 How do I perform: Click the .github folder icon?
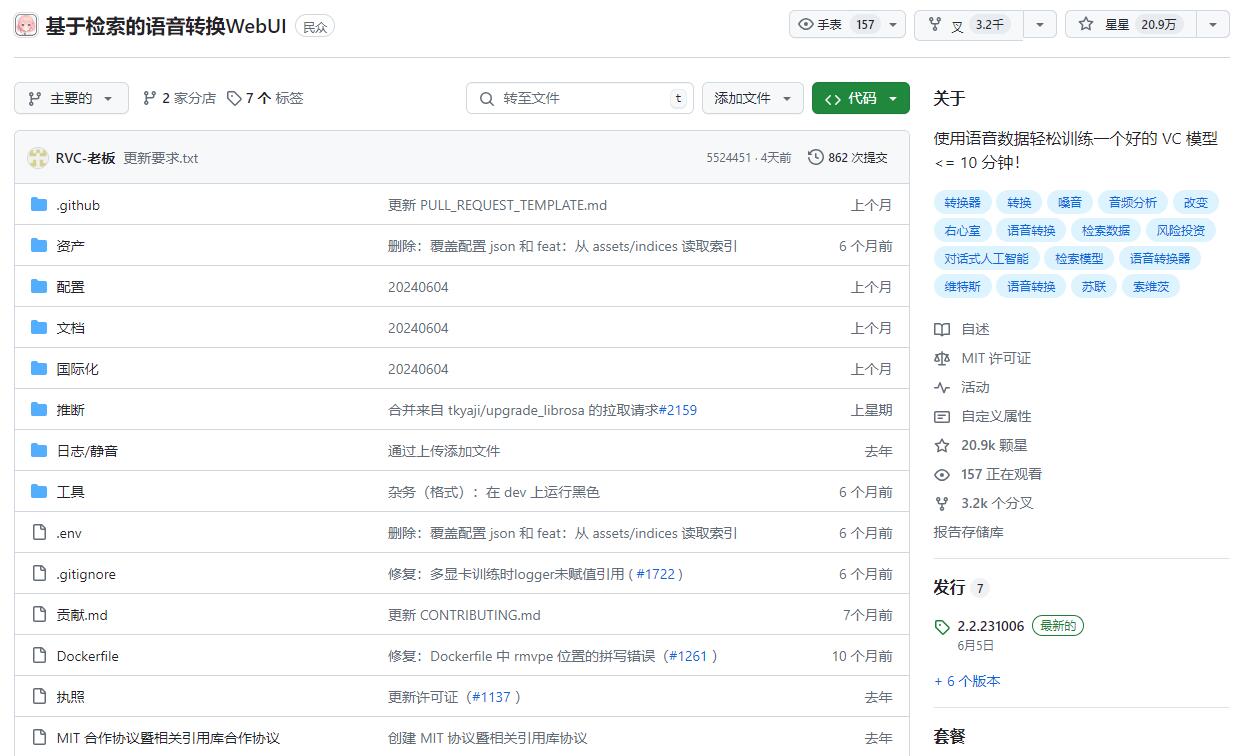[39, 205]
